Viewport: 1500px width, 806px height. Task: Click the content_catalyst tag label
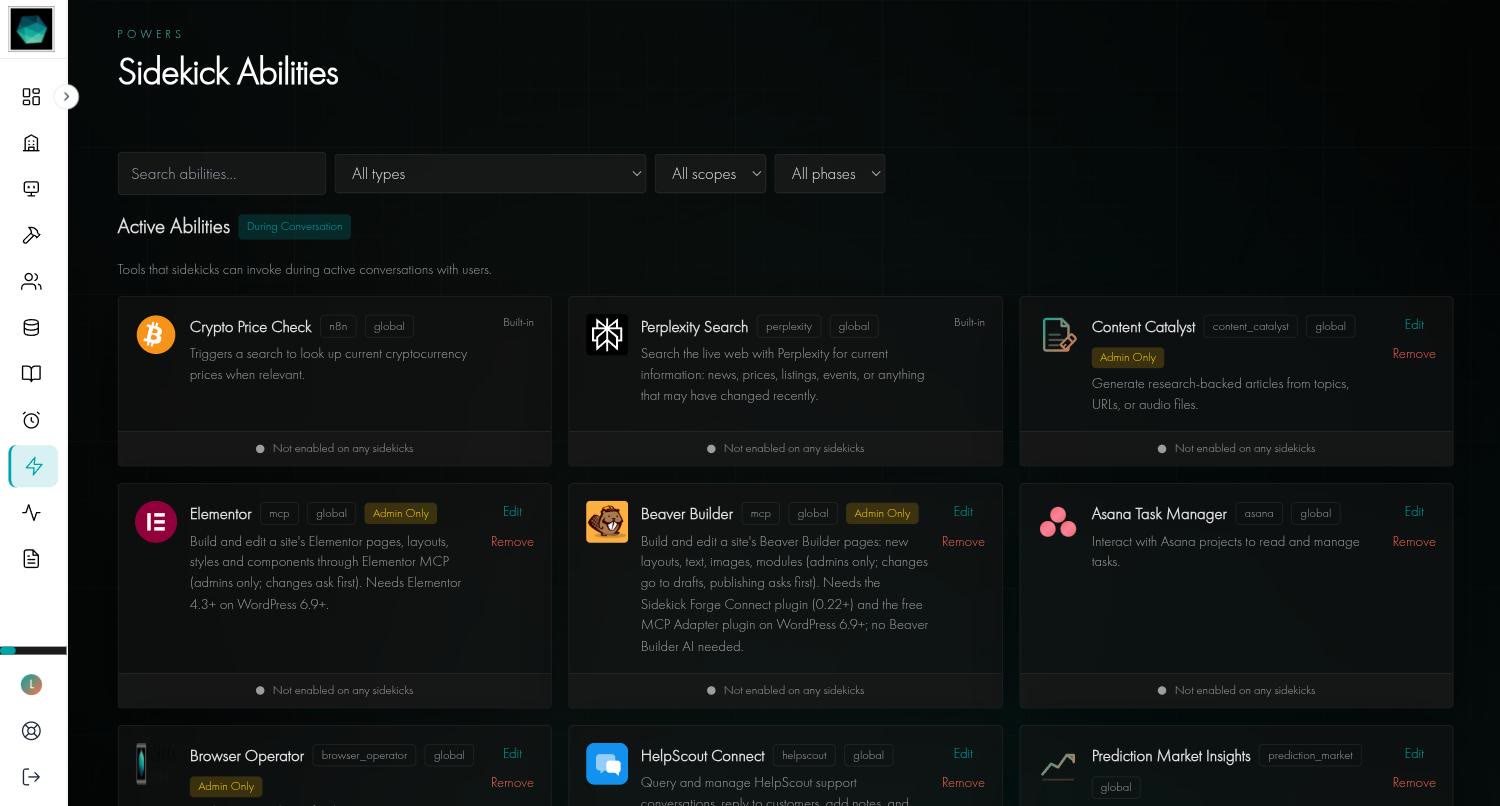1250,327
